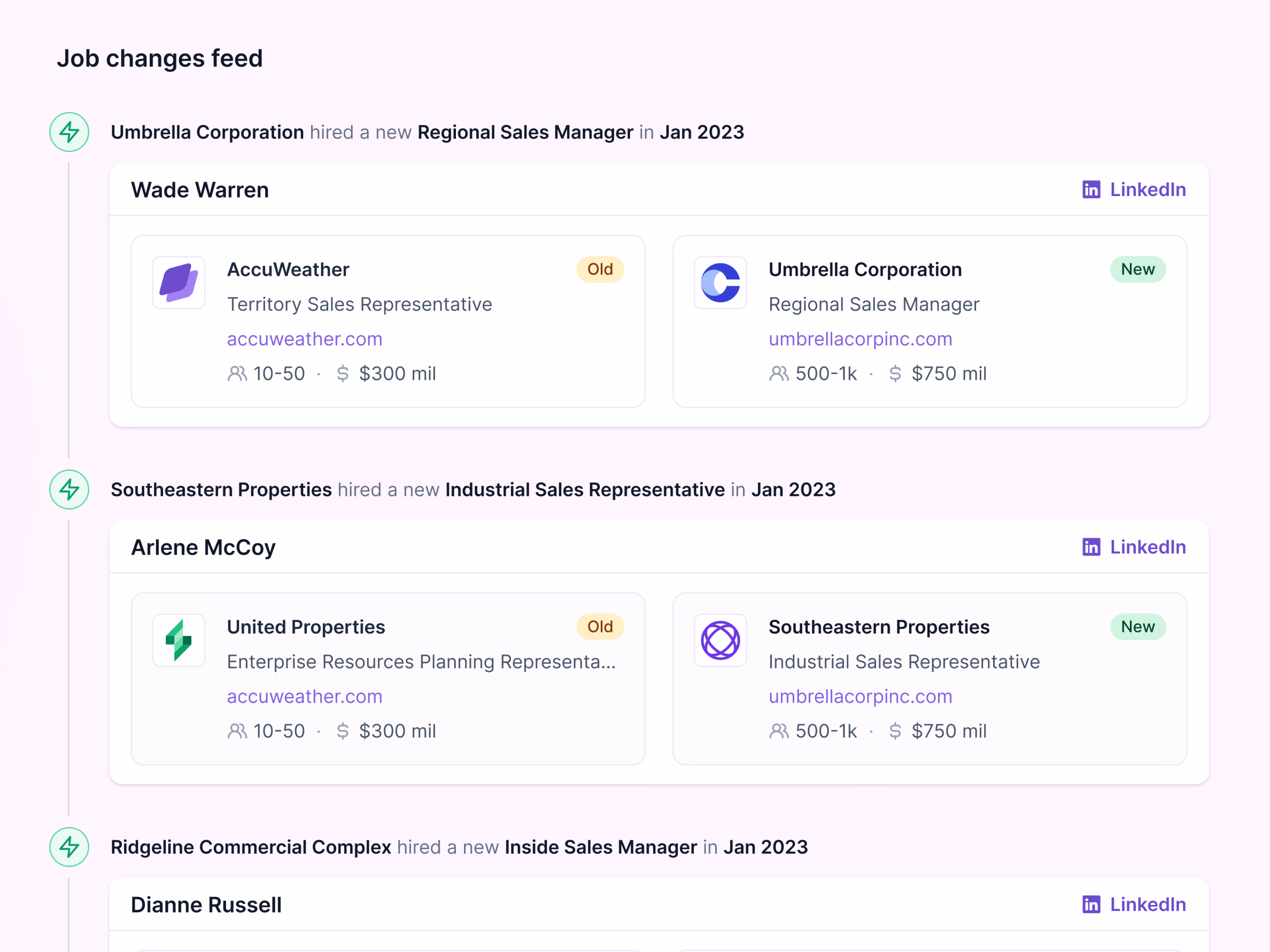Click the New badge on Southeastern Properties card
The height and width of the screenshot is (952, 1270).
1138,627
